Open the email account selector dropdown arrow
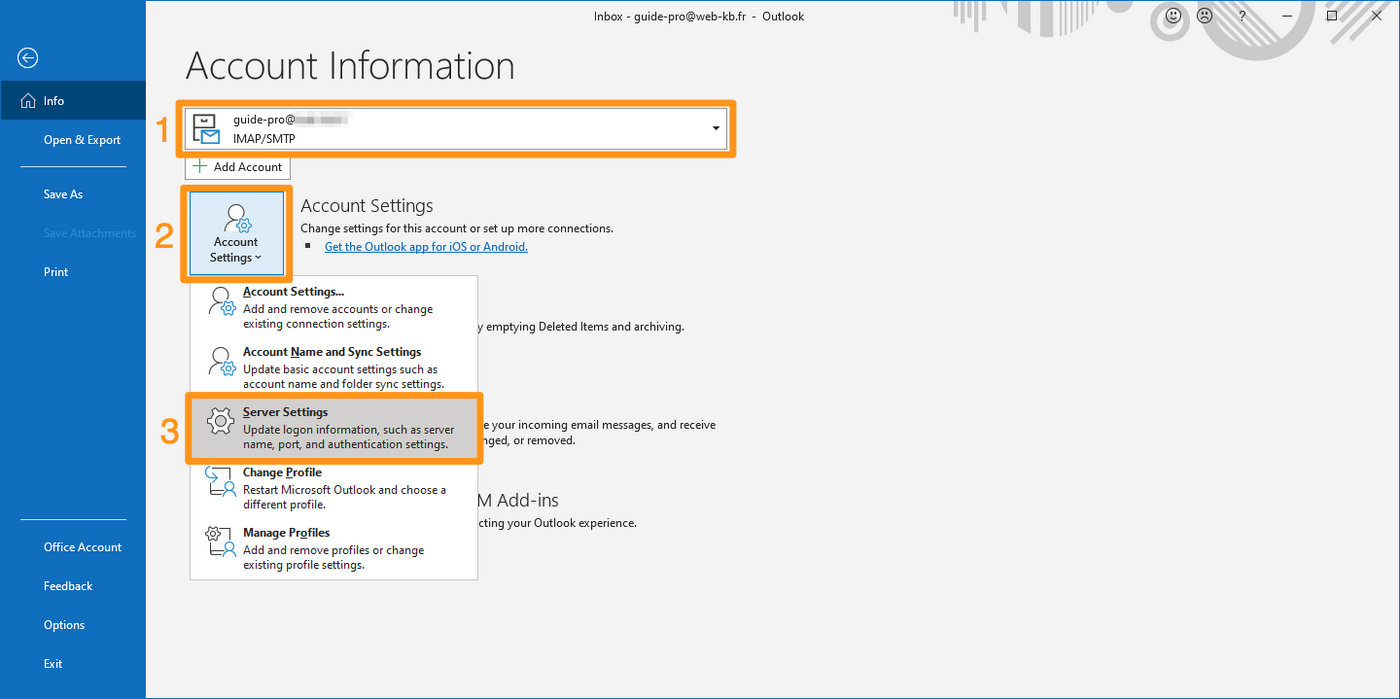The height and width of the screenshot is (699, 1400). point(715,129)
